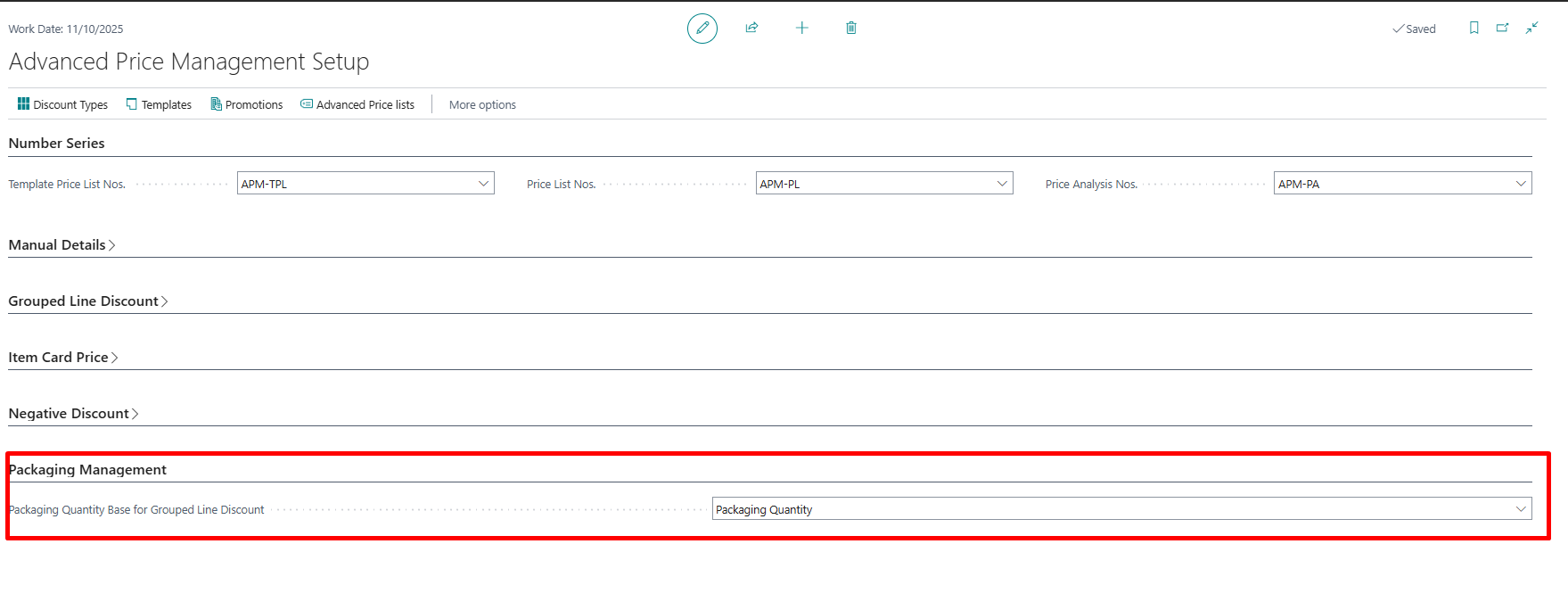Expand the Negative Discount section

pyautogui.click(x=73, y=414)
